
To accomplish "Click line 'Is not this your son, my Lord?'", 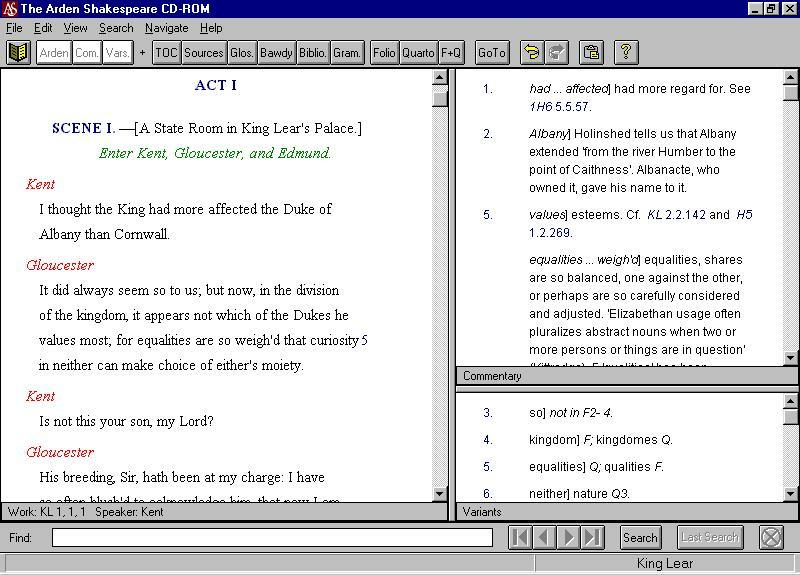I will click(x=127, y=421).
